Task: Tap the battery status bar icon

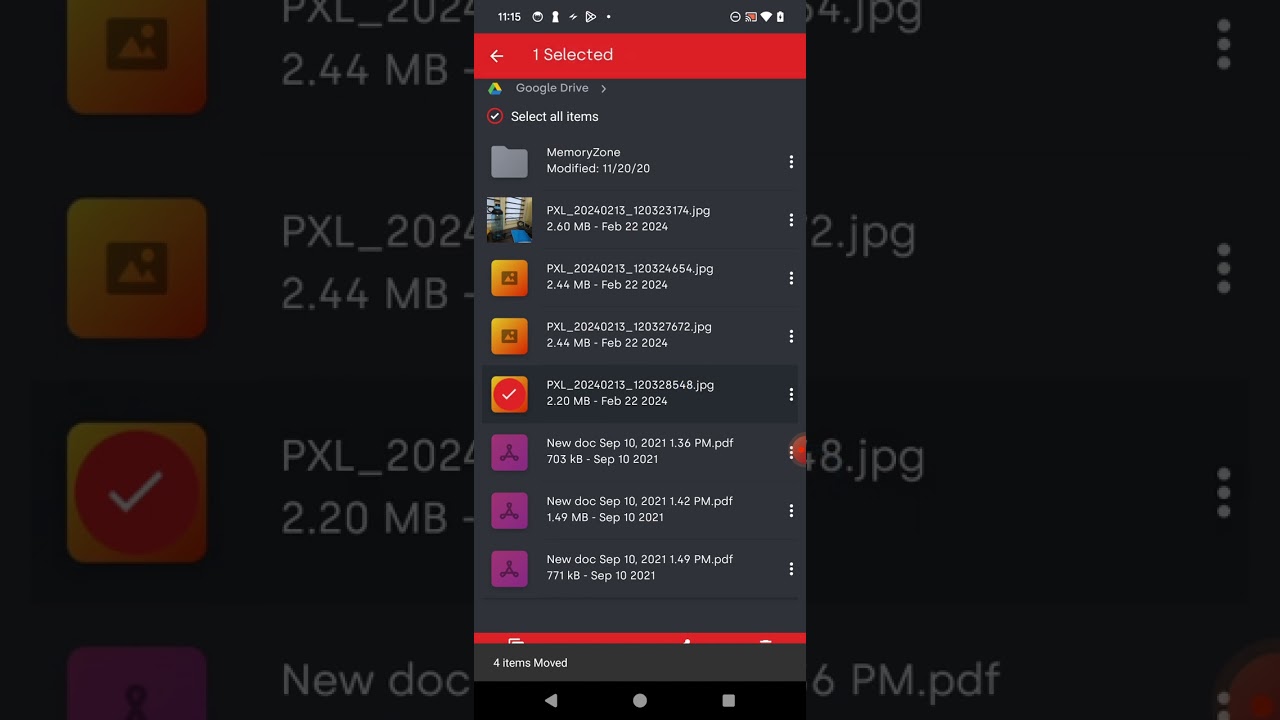Action: coord(781,17)
